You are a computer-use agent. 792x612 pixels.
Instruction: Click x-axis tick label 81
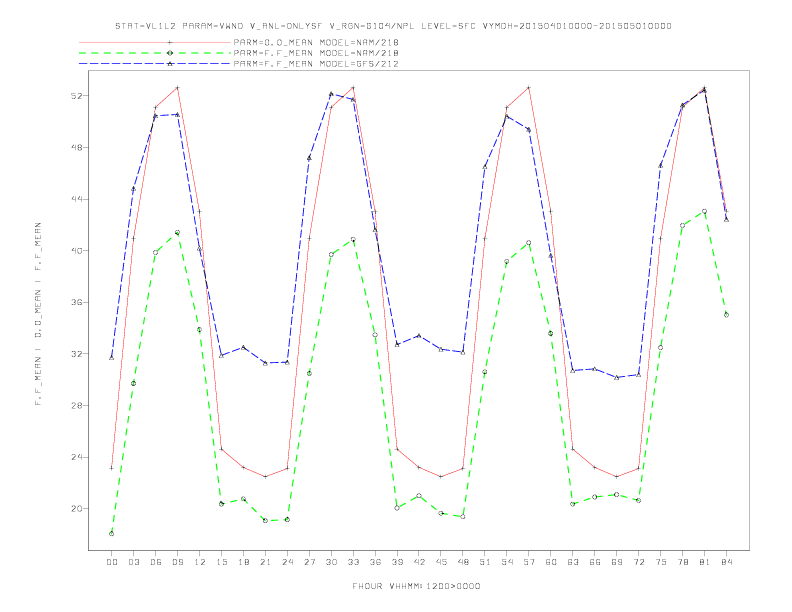(705, 562)
